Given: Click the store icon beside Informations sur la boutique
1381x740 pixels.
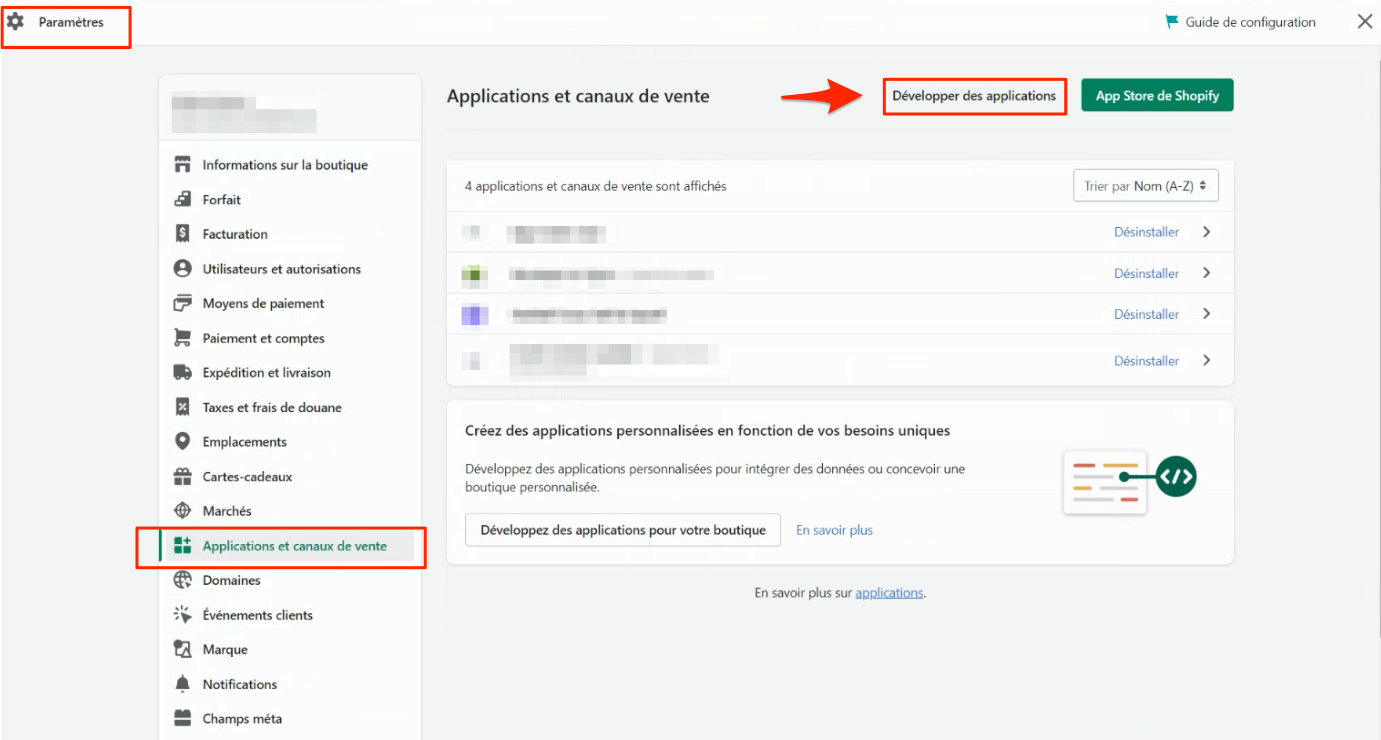Looking at the screenshot, I should (x=182, y=165).
